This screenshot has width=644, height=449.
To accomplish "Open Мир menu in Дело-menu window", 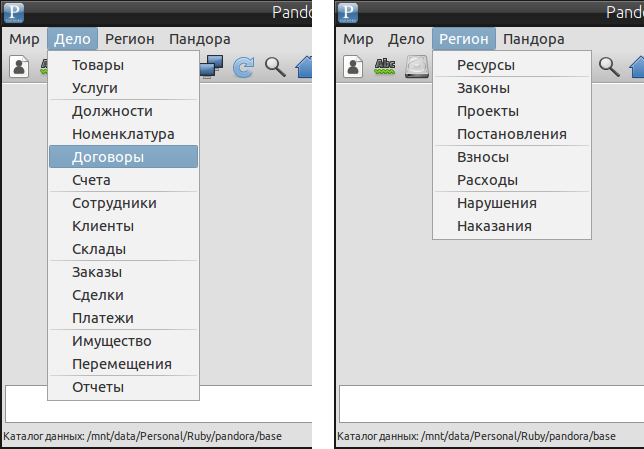I will [x=24, y=39].
